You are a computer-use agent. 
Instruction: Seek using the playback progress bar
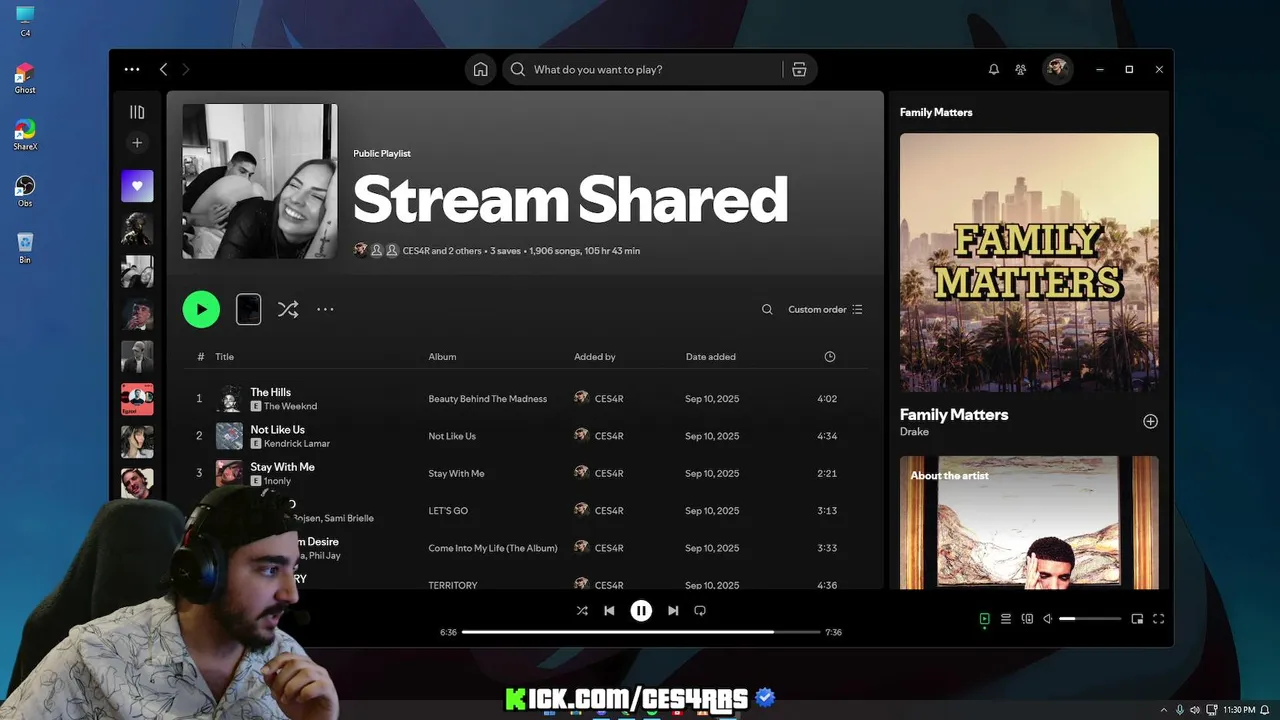coord(641,632)
